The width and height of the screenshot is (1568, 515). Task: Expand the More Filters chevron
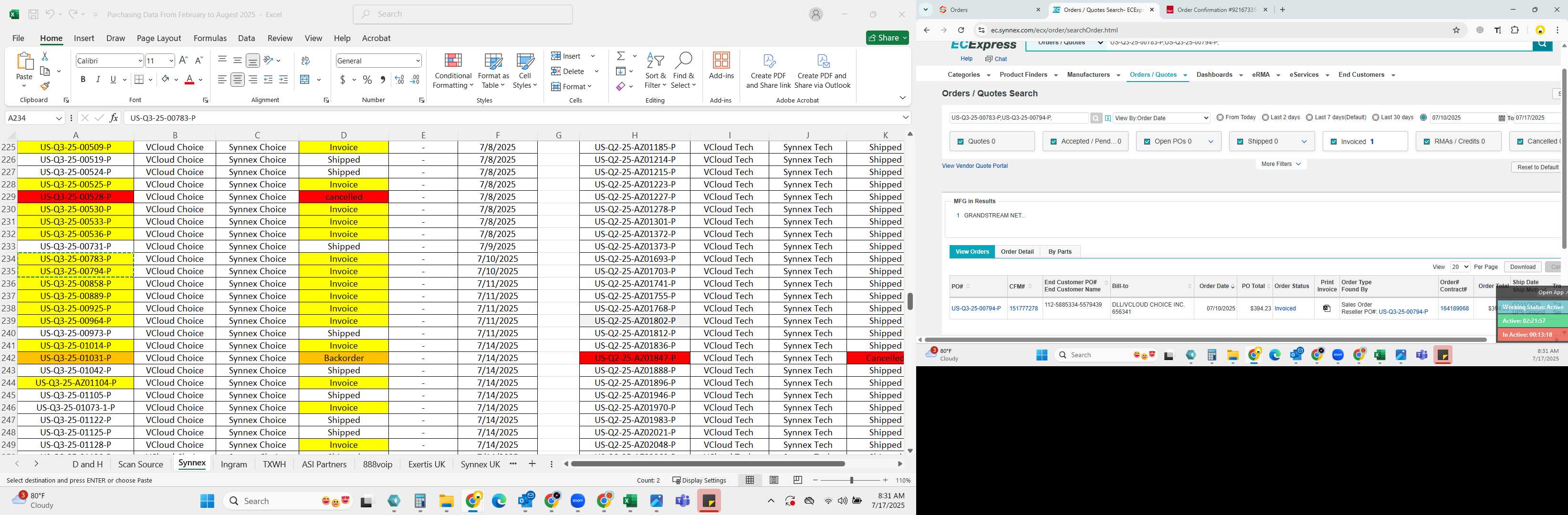(1298, 164)
